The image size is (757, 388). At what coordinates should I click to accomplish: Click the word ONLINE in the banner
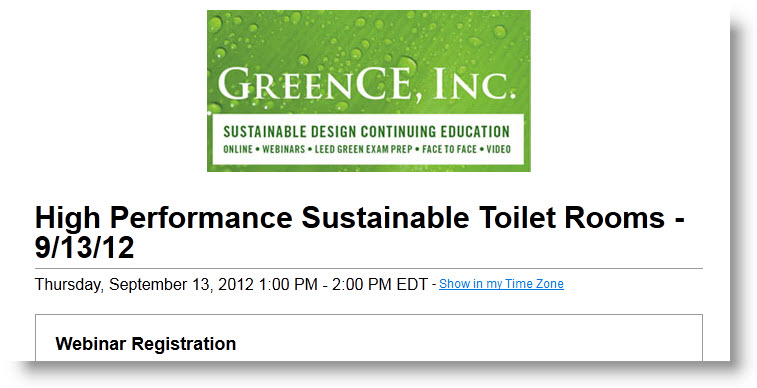(238, 149)
